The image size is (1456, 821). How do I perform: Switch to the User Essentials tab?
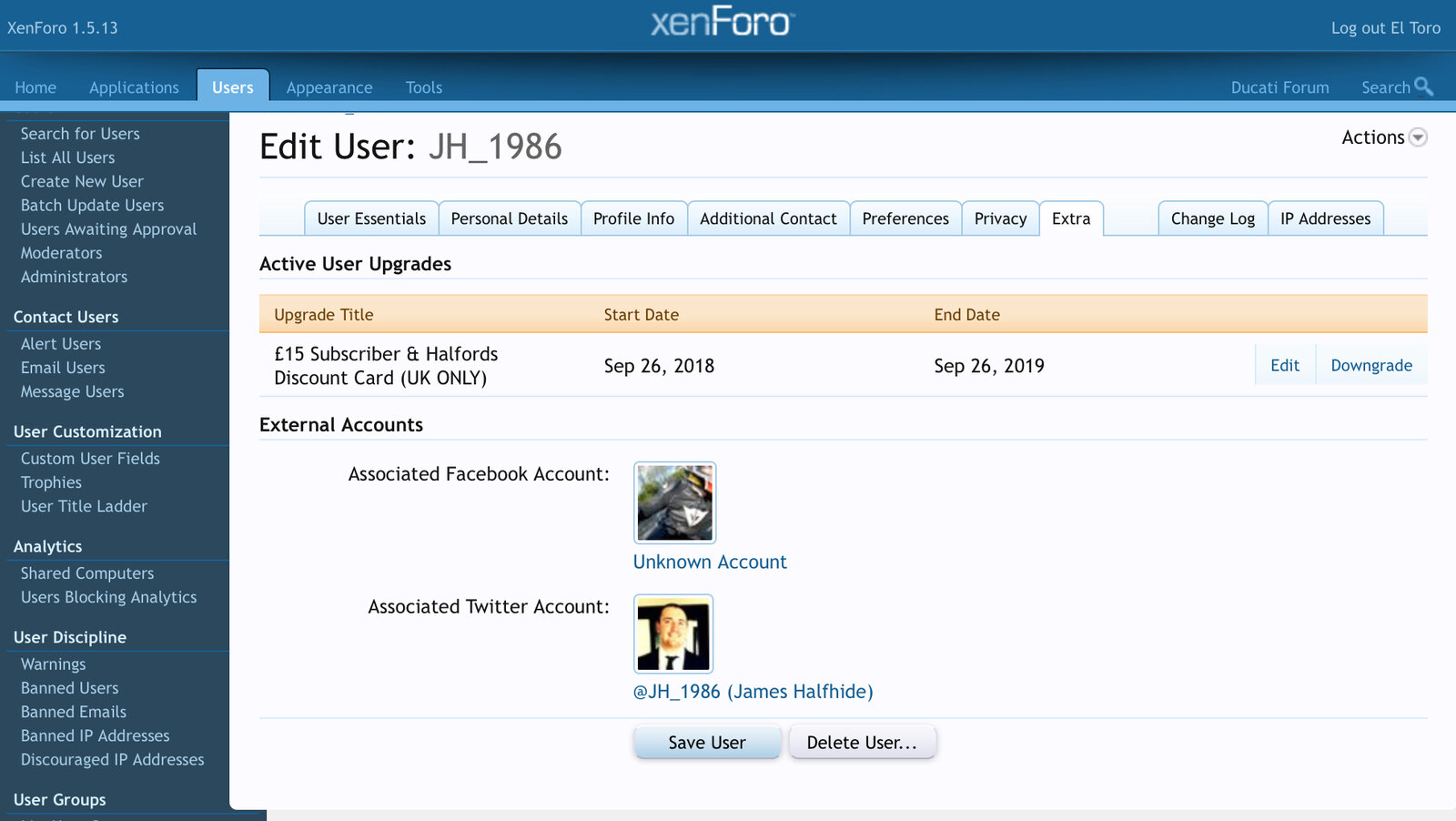click(x=371, y=218)
